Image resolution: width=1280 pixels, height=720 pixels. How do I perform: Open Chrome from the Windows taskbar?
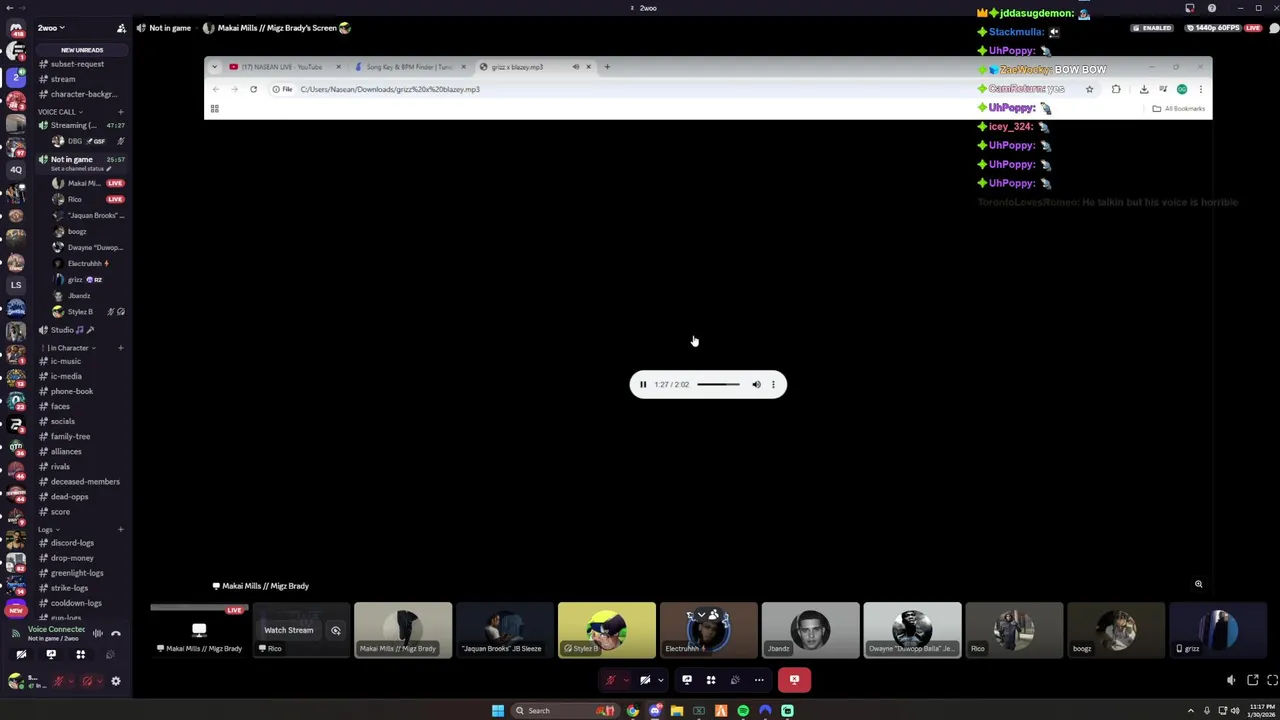pyautogui.click(x=633, y=711)
